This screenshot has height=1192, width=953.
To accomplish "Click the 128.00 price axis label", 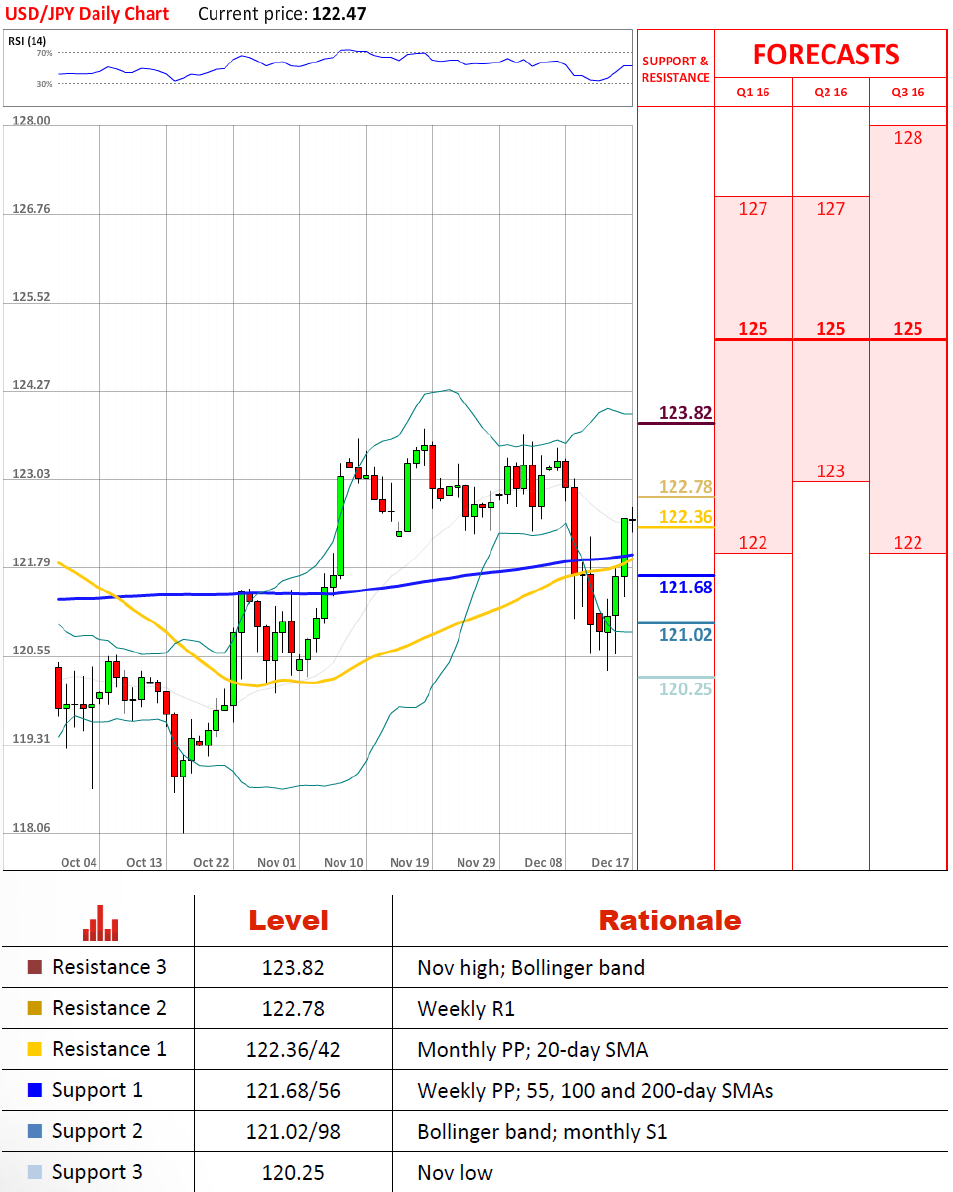I will (x=31, y=121).
